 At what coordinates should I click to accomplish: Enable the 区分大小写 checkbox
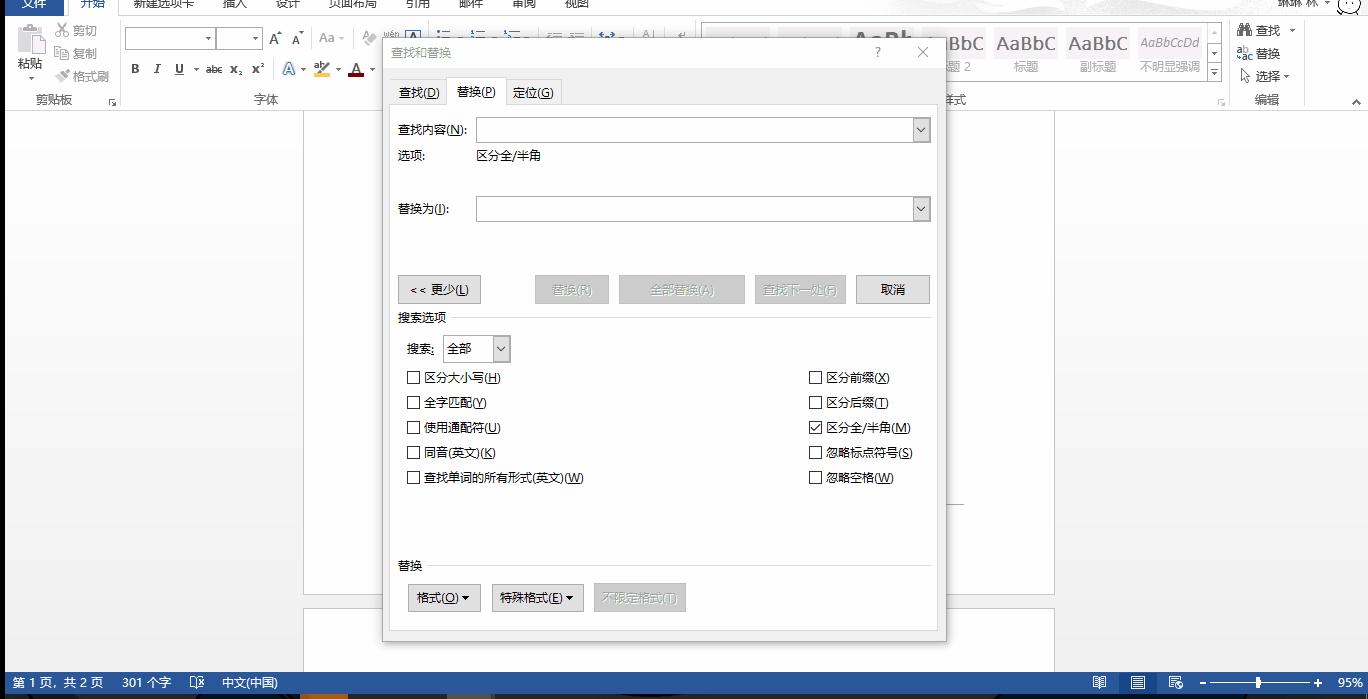point(414,377)
